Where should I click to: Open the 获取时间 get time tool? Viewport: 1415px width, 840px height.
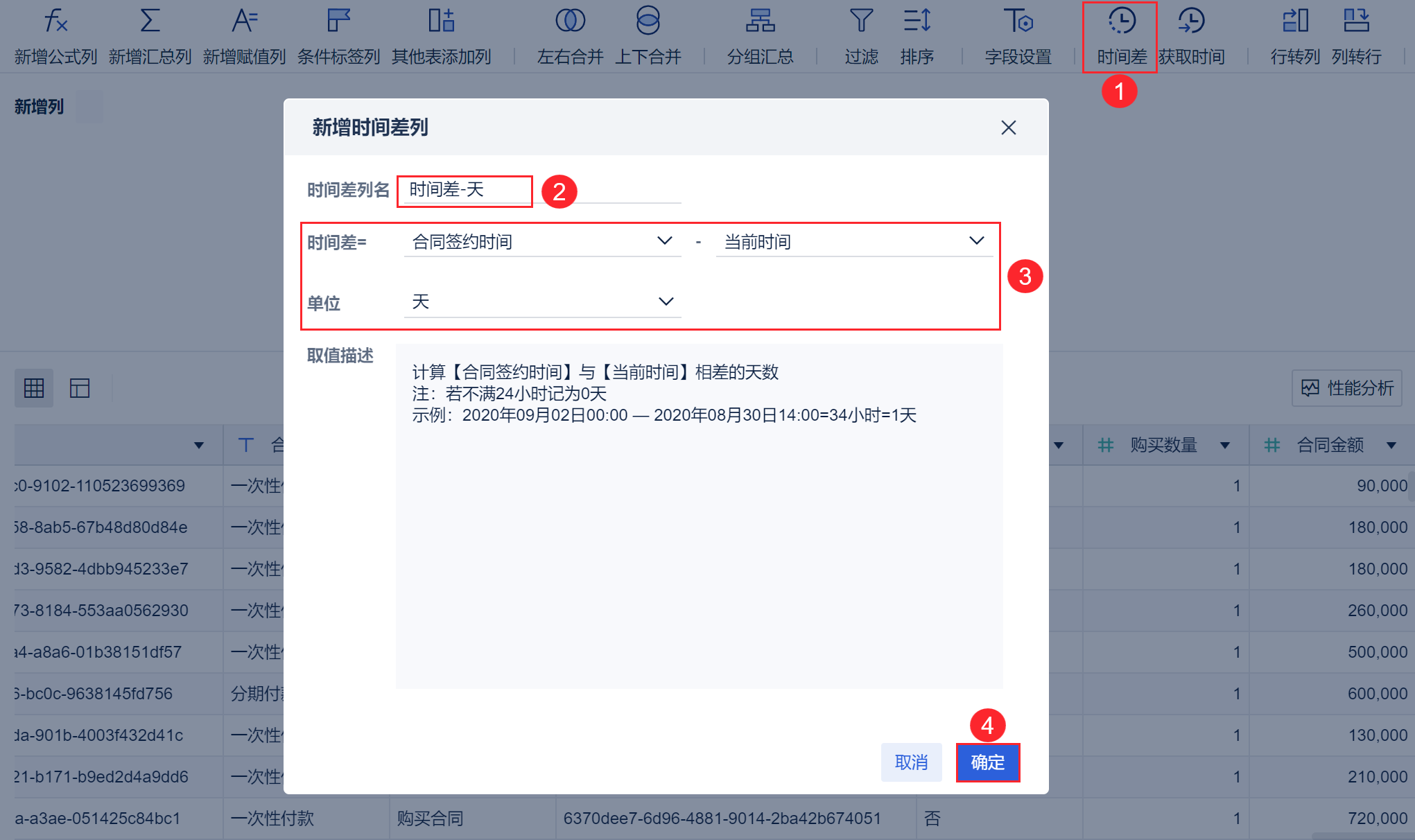point(1191,37)
